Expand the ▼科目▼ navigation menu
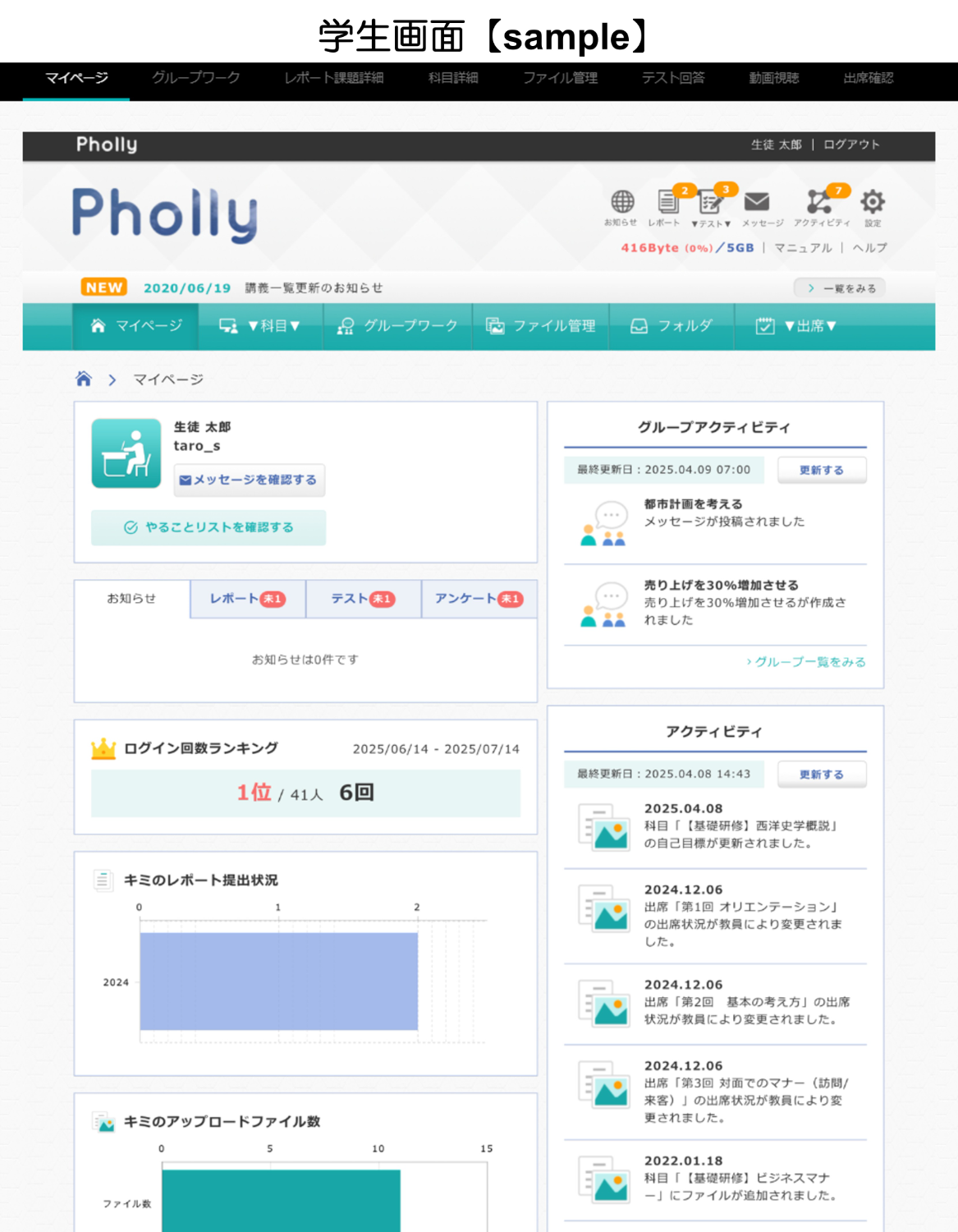The width and height of the screenshot is (958, 1232). pyautogui.click(x=260, y=326)
